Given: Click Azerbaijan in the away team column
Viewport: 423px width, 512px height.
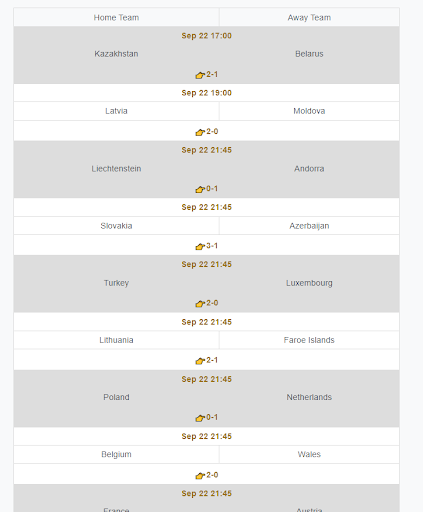Looking at the screenshot, I should (309, 226).
